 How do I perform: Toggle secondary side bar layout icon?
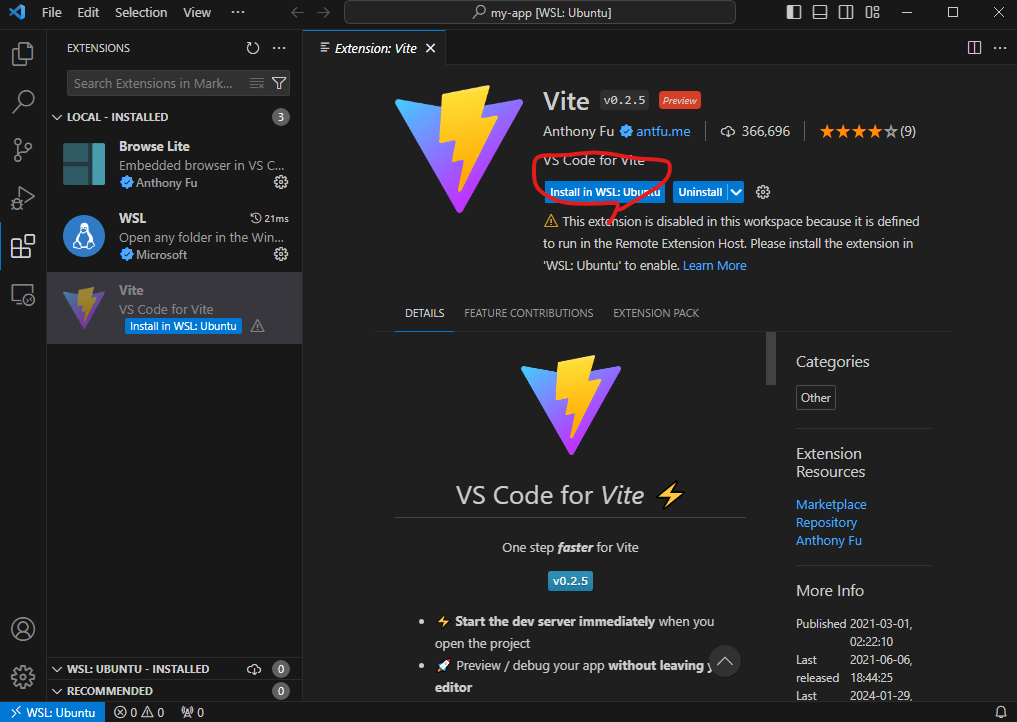846,12
